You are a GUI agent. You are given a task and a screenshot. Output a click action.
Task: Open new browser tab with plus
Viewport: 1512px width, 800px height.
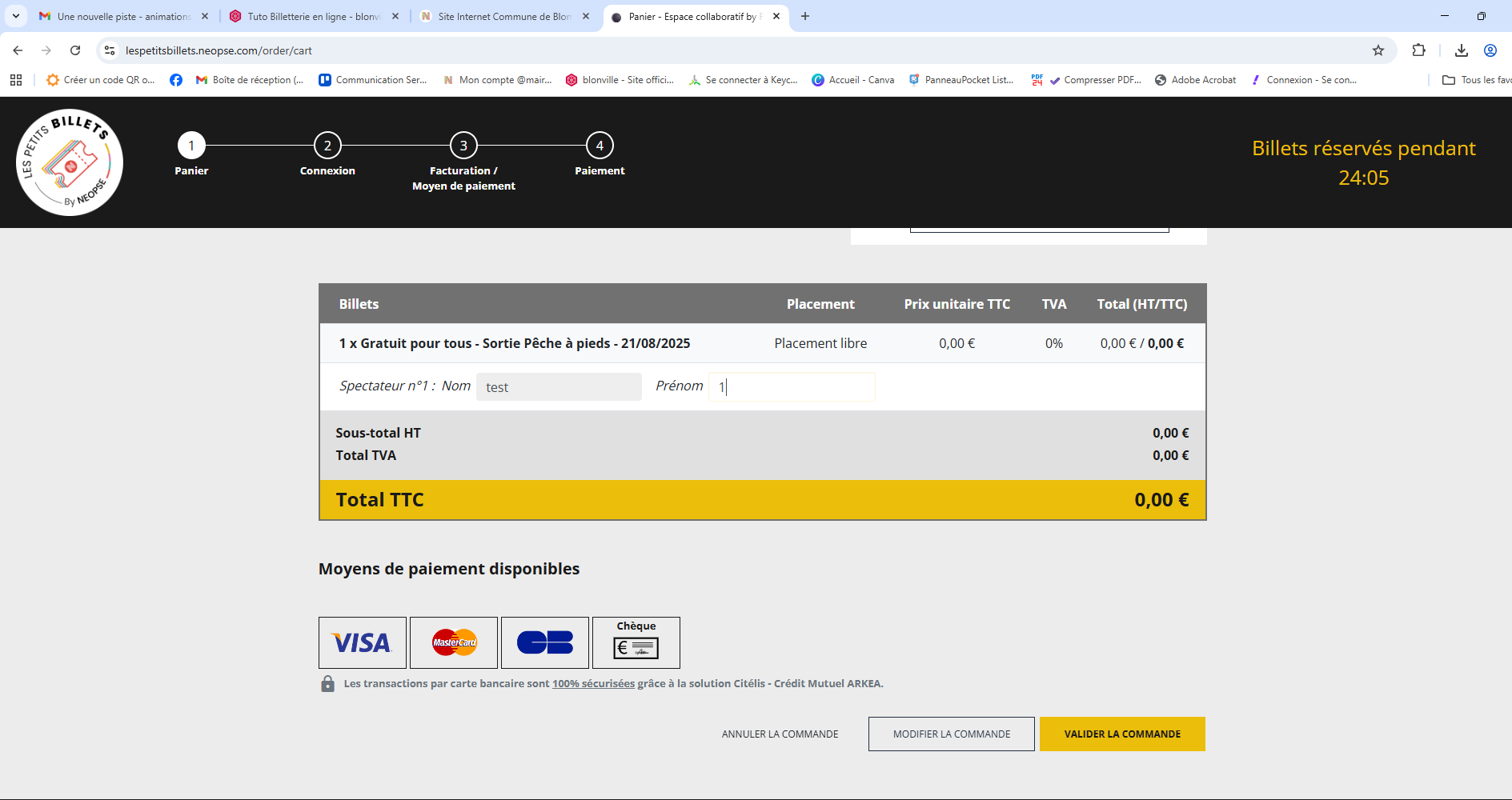coord(805,16)
